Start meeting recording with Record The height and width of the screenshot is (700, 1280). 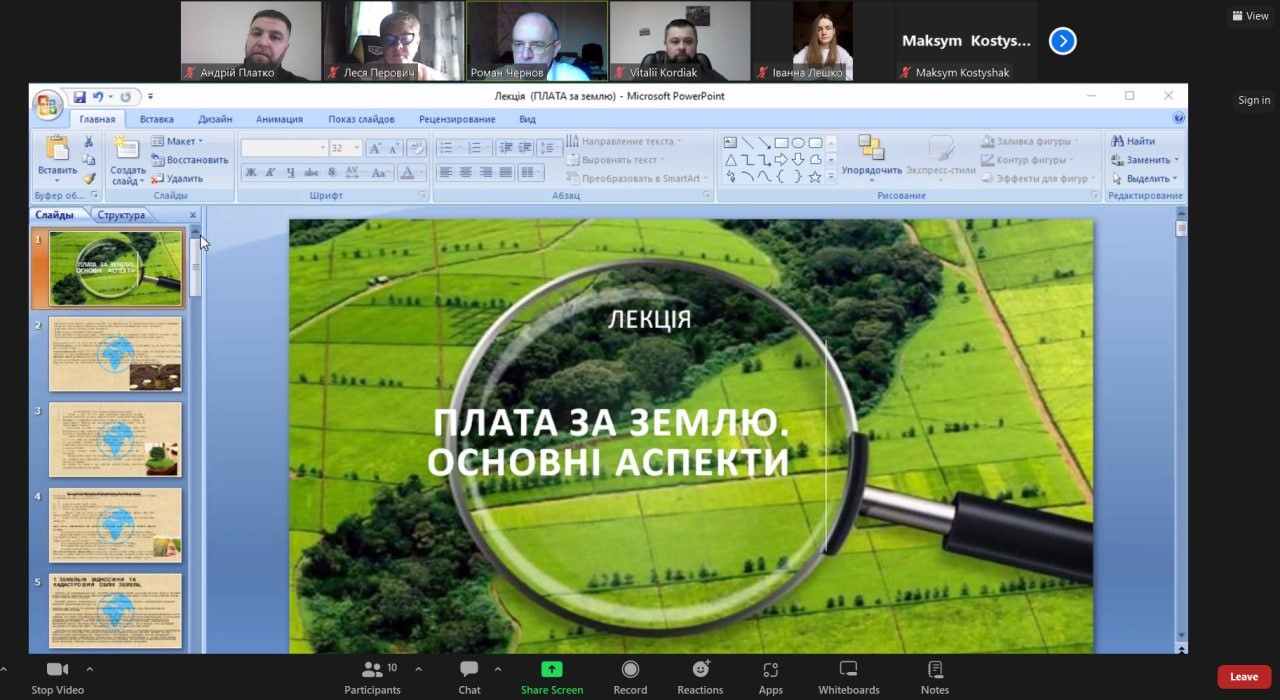tap(630, 670)
